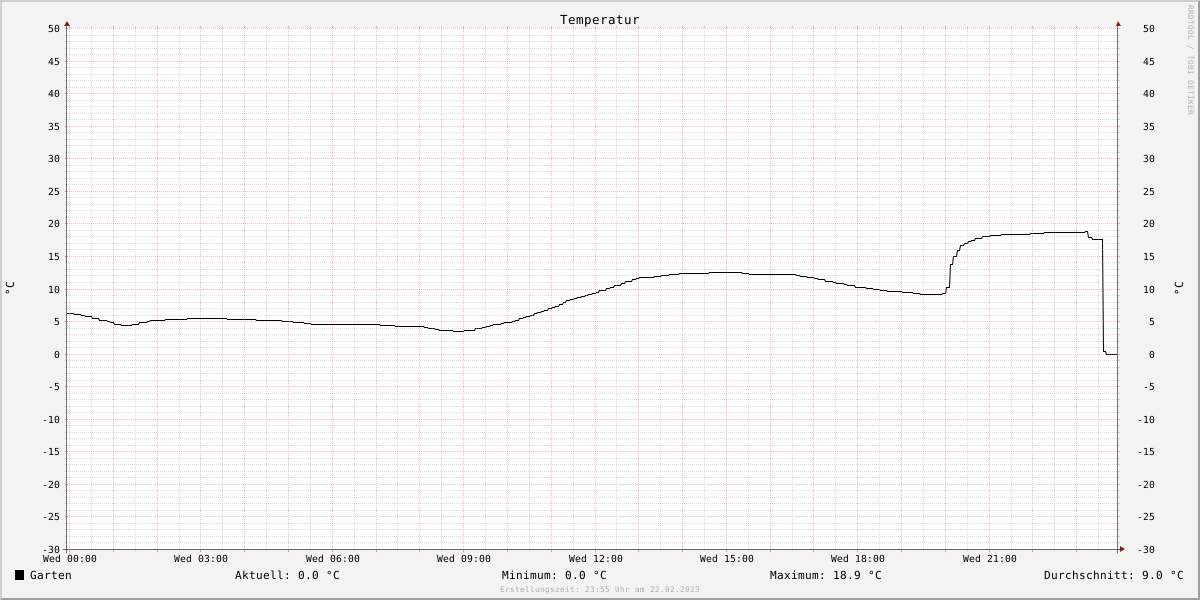Image resolution: width=1200 pixels, height=600 pixels.
Task: Click the Erstellungszeit timestamp text
Action: click(600, 589)
